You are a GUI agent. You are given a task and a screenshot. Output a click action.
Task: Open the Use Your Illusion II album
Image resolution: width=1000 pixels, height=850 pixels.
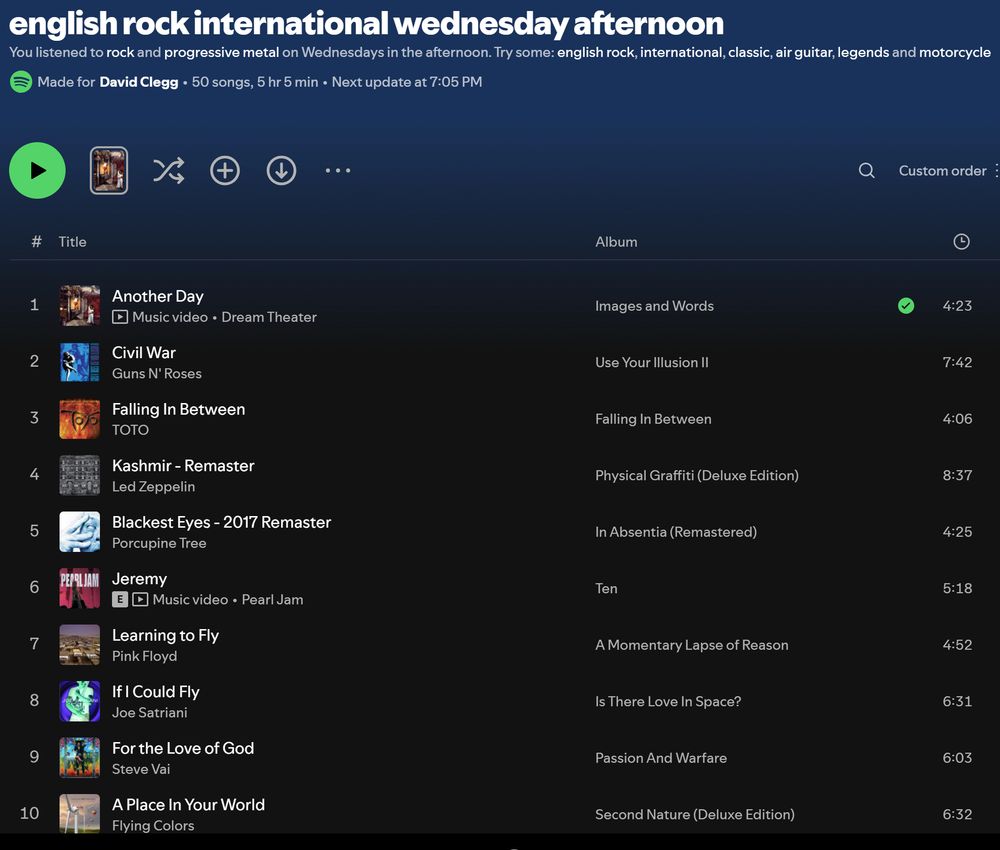(652, 362)
